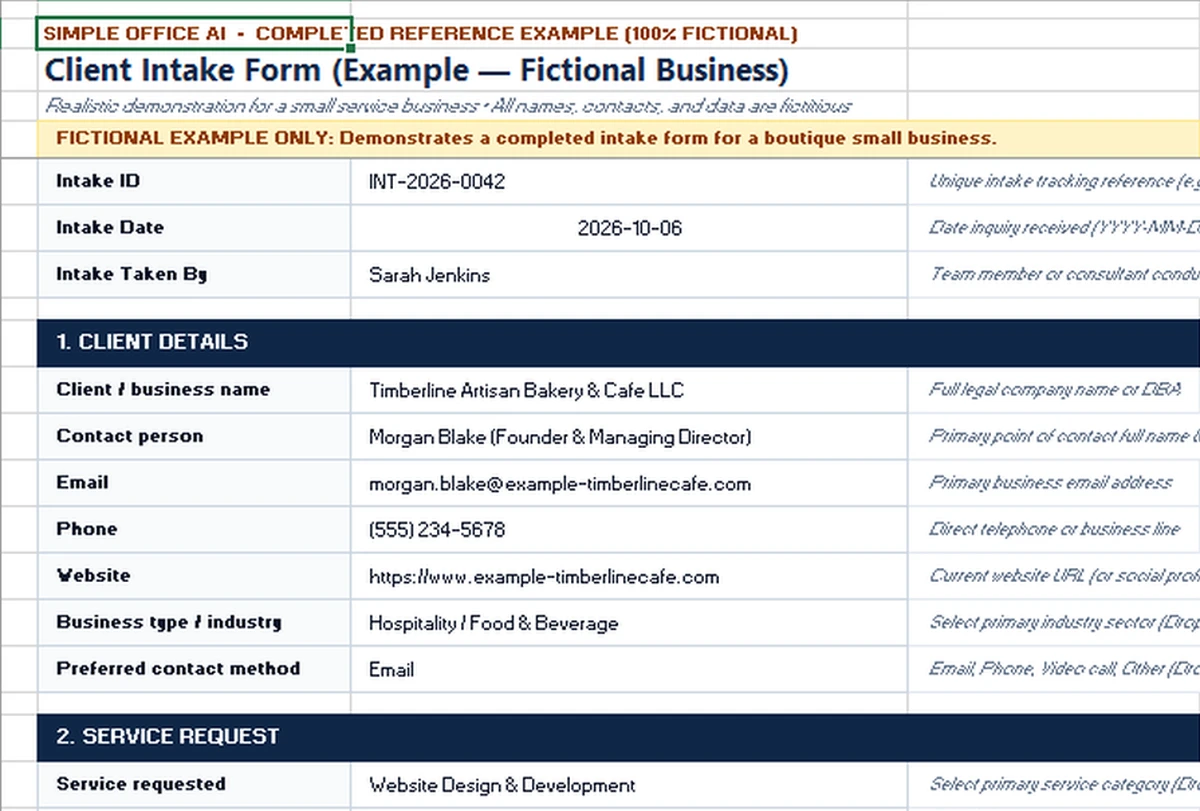This screenshot has width=1200, height=811.
Task: Click the 'SIMPLE OFFICE AI' header cell
Action: pyautogui.click(x=194, y=33)
